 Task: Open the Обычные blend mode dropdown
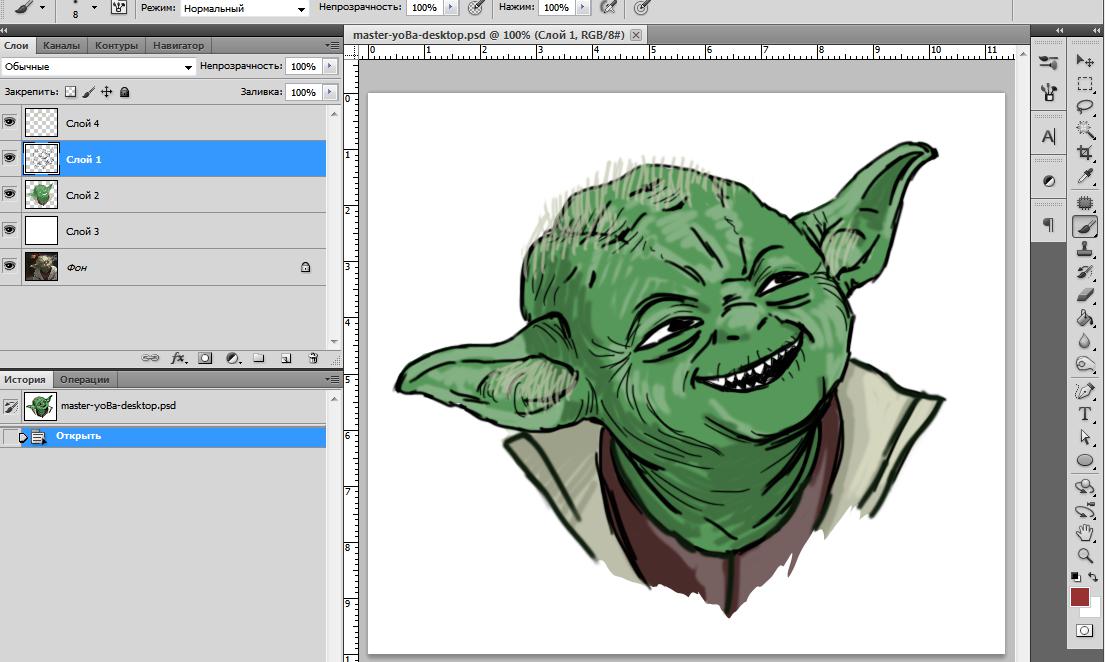click(98, 67)
